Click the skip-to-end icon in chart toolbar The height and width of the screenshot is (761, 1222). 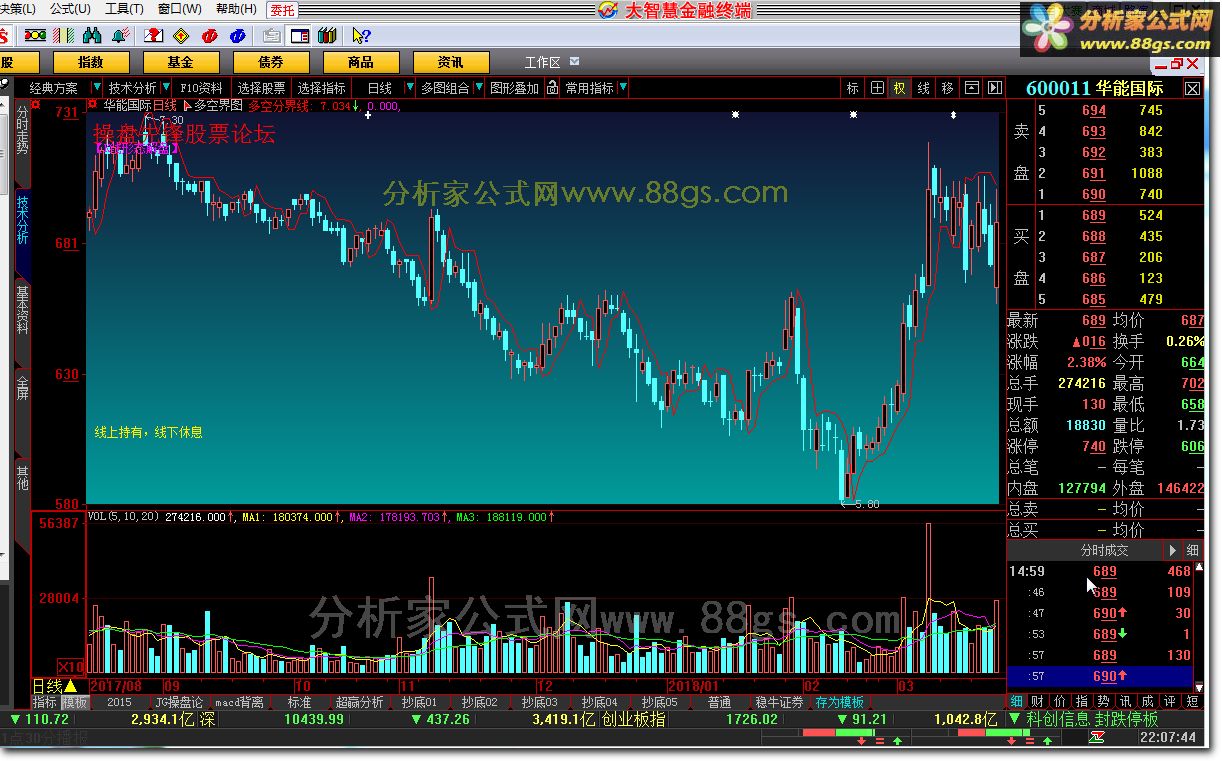pyautogui.click(x=994, y=88)
